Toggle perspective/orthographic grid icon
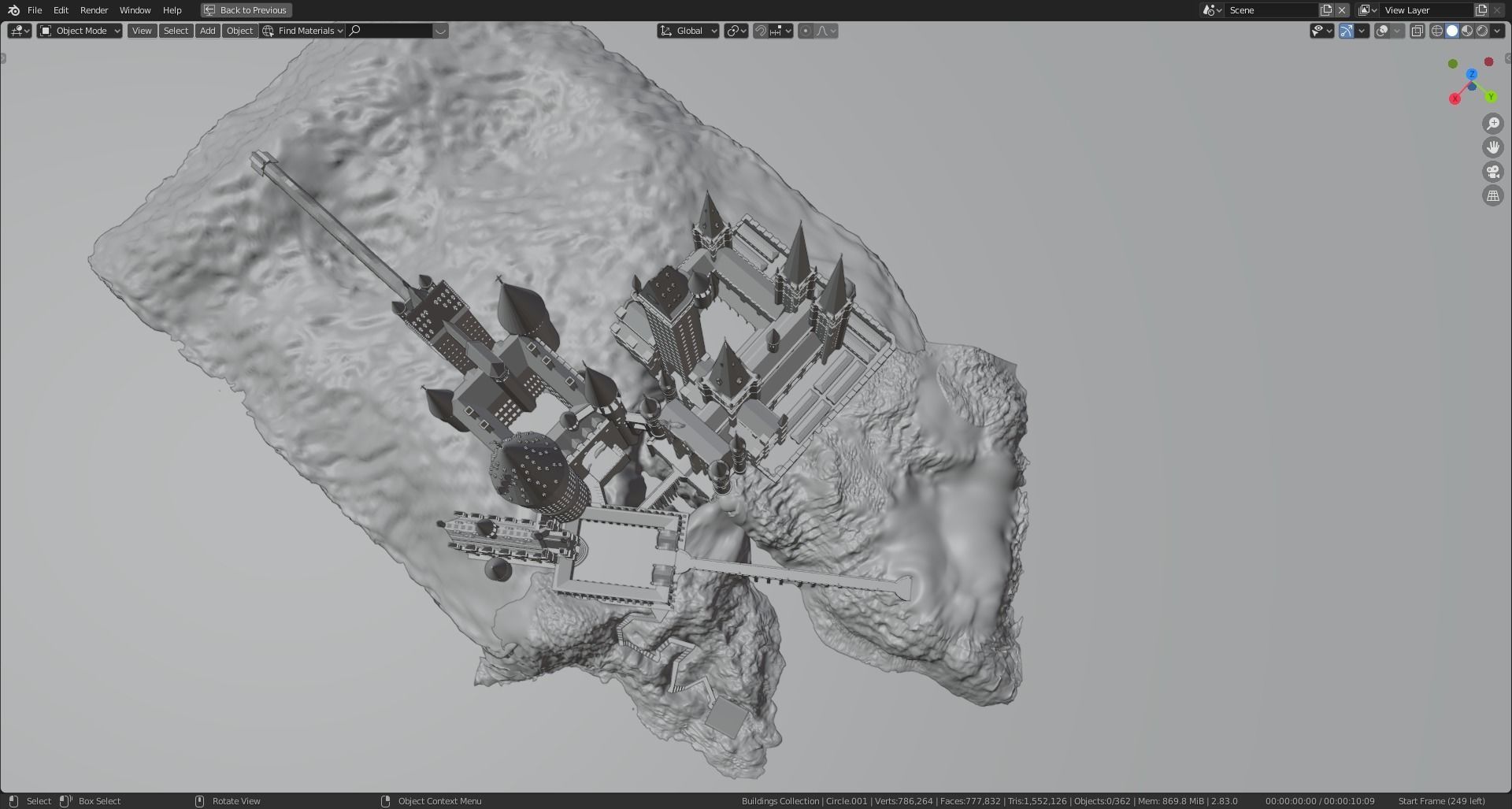This screenshot has width=1512, height=809. [1492, 195]
